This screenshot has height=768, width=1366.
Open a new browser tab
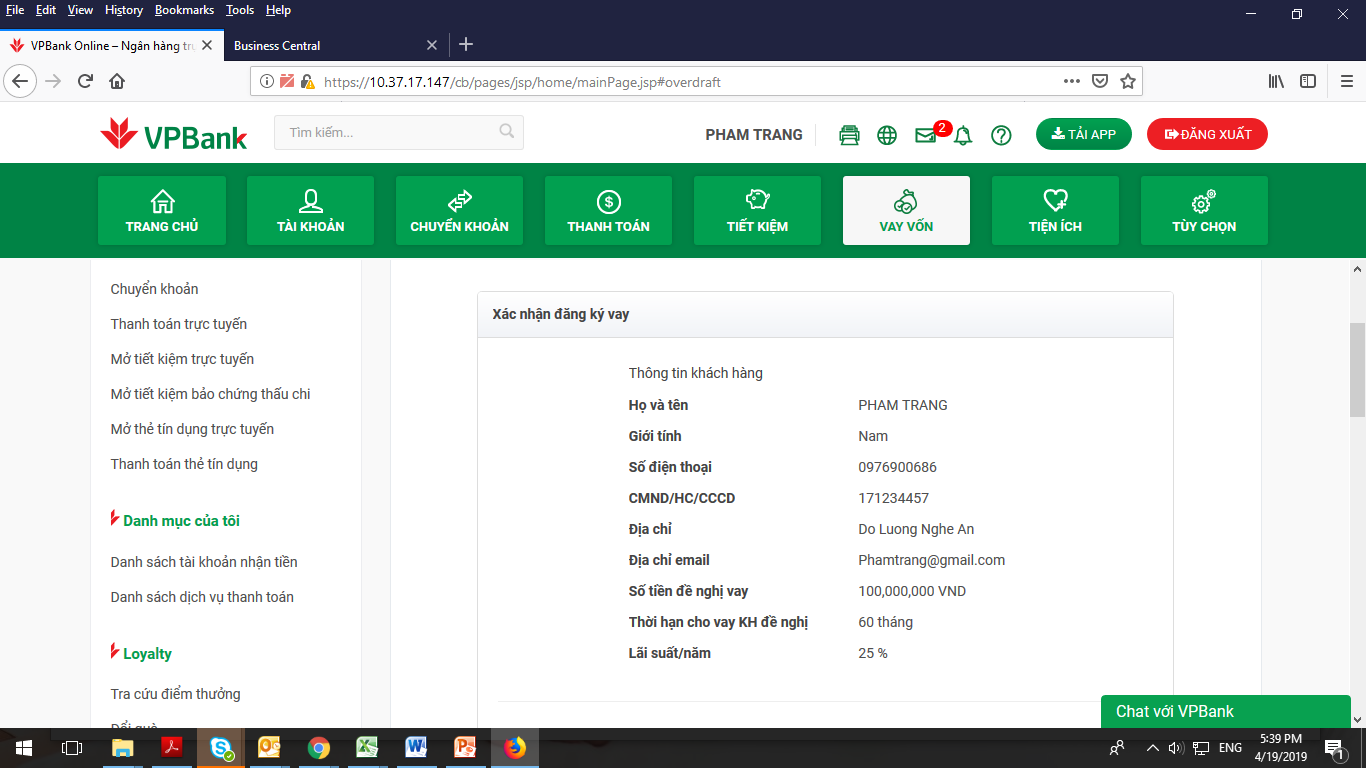point(466,45)
